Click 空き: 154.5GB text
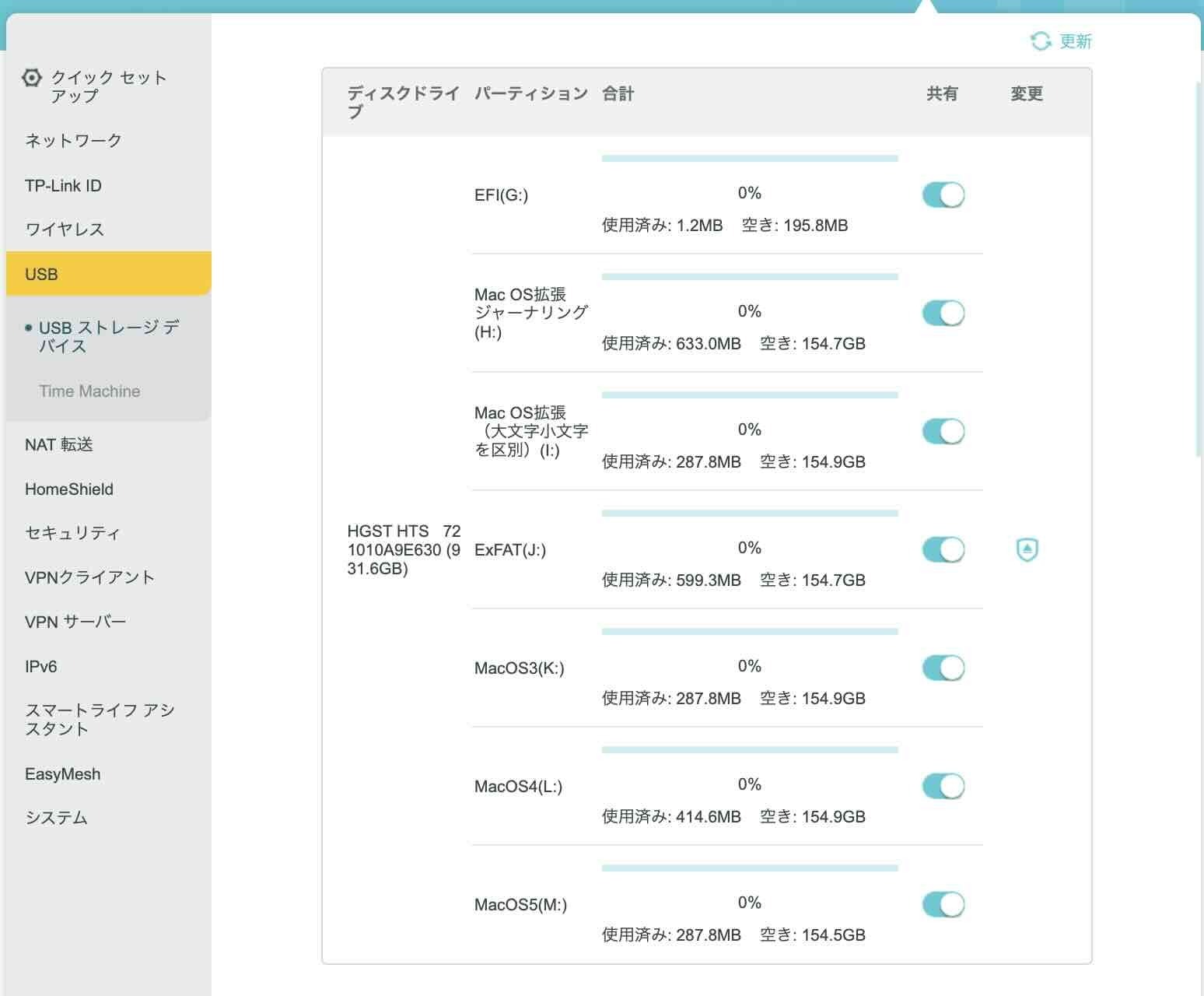 pyautogui.click(x=813, y=935)
